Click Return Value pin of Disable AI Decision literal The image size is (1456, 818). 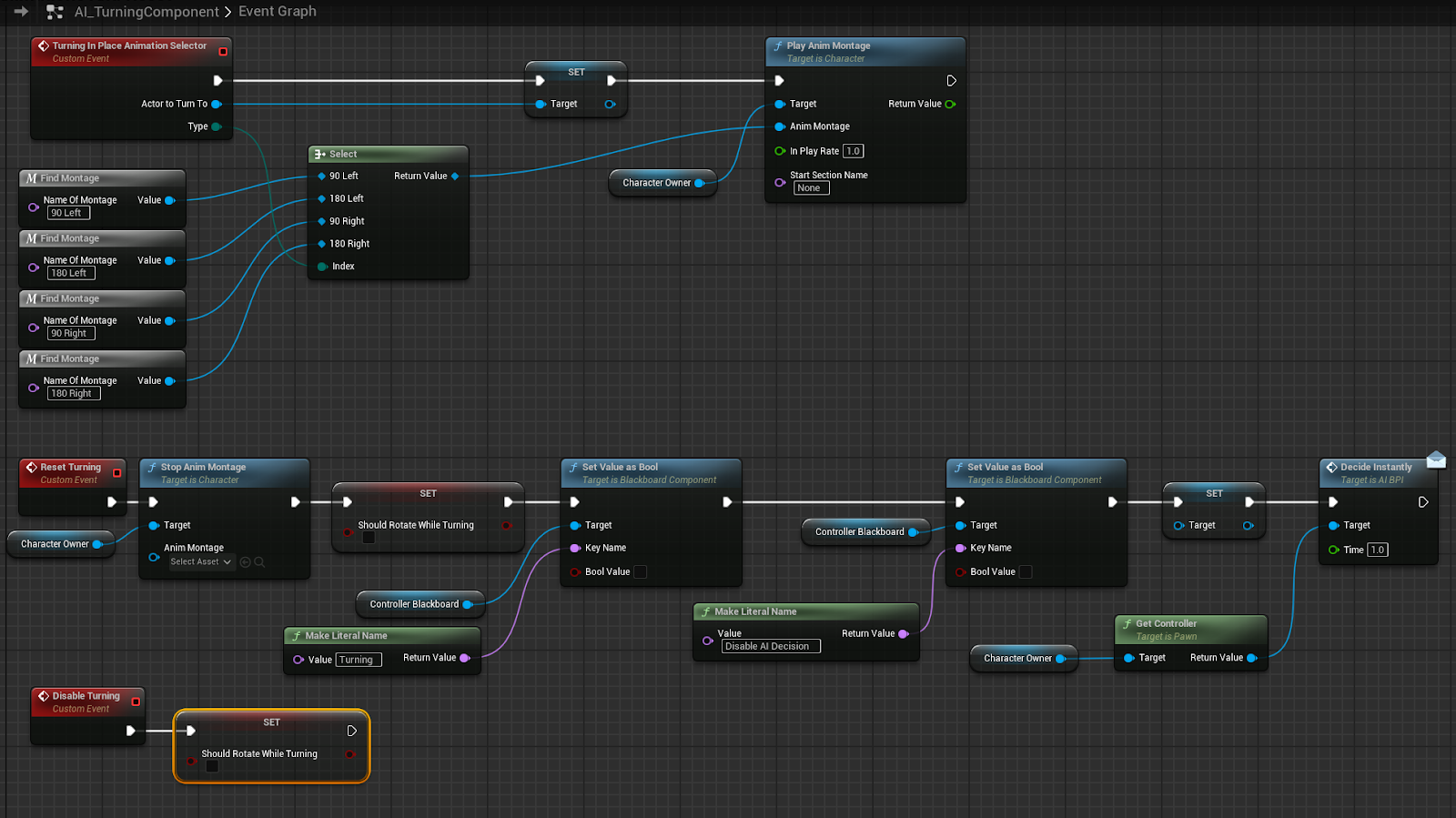click(x=904, y=634)
